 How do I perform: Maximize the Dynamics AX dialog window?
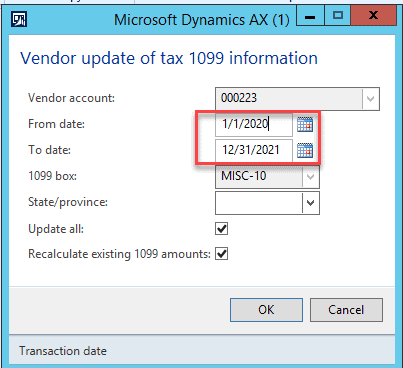338,15
